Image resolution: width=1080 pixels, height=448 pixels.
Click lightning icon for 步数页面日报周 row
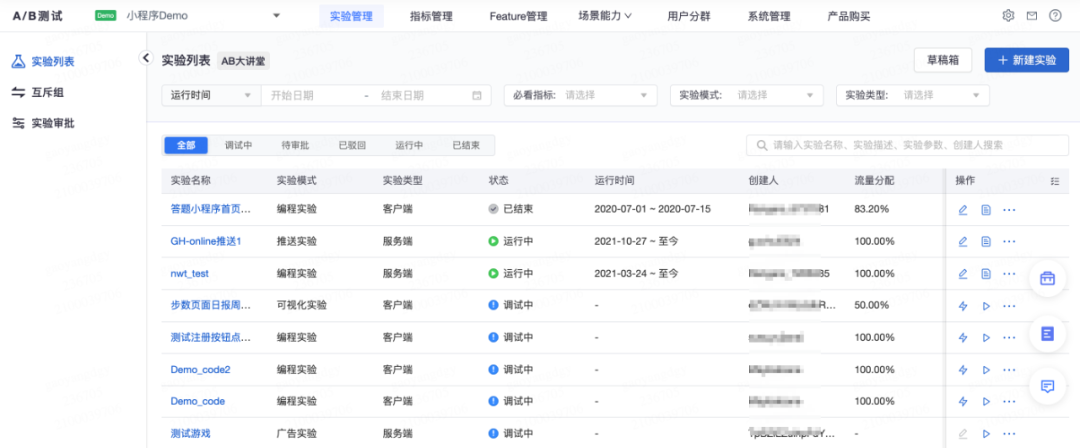963,306
